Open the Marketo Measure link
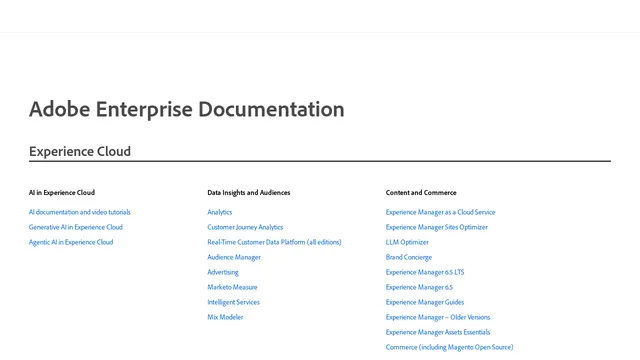Screen dimensions: 640x360 232,287
